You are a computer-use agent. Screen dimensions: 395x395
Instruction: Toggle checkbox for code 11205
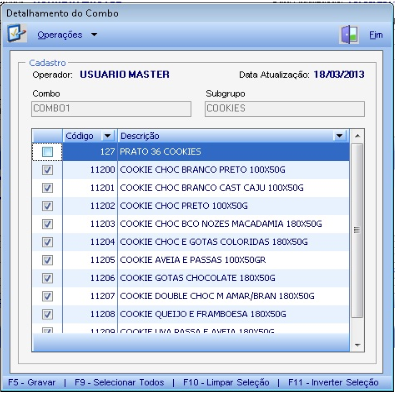(47, 260)
